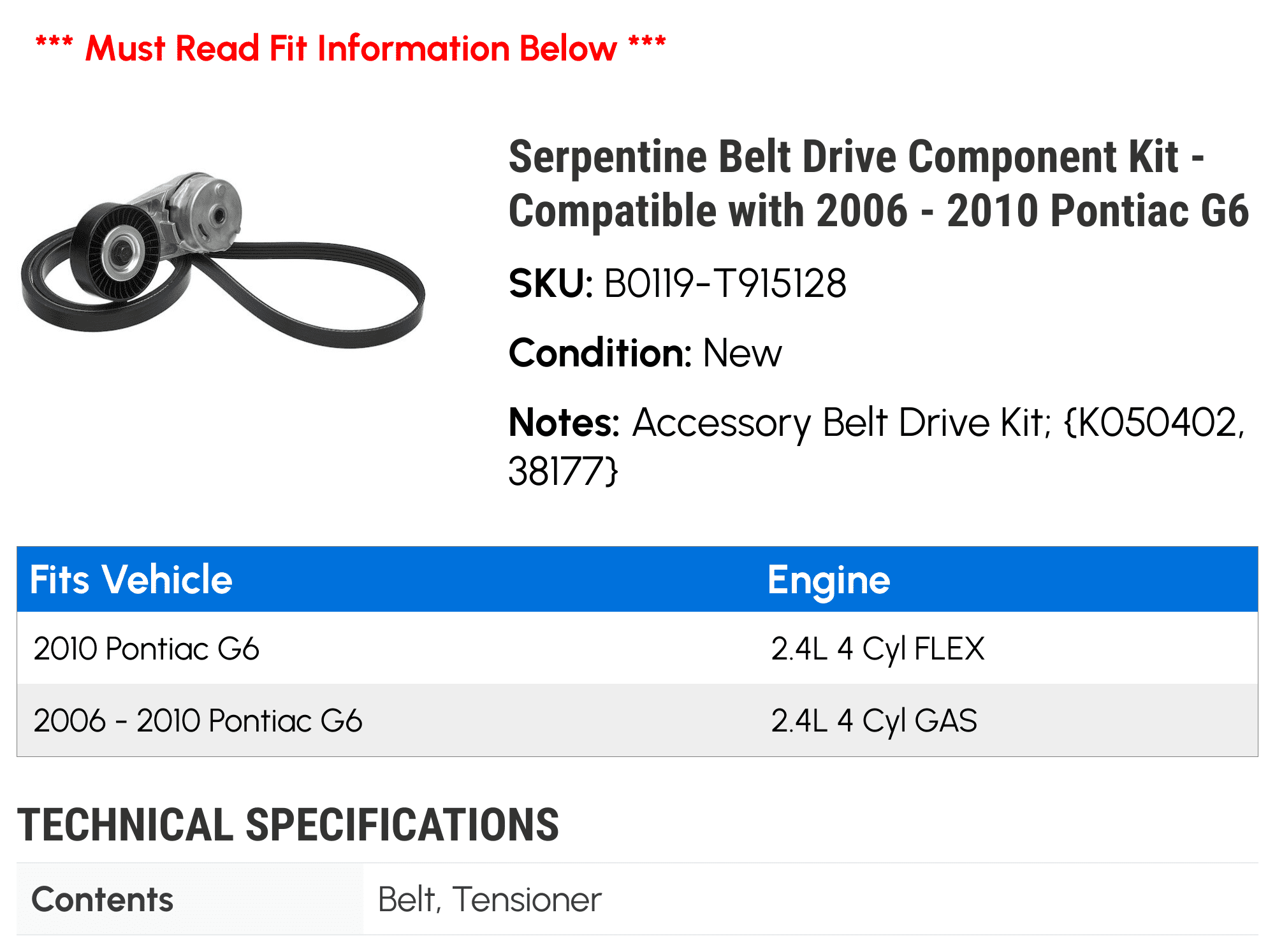Click the Compatible with 2006 - 2010 Pontiac G6 line

(878, 210)
